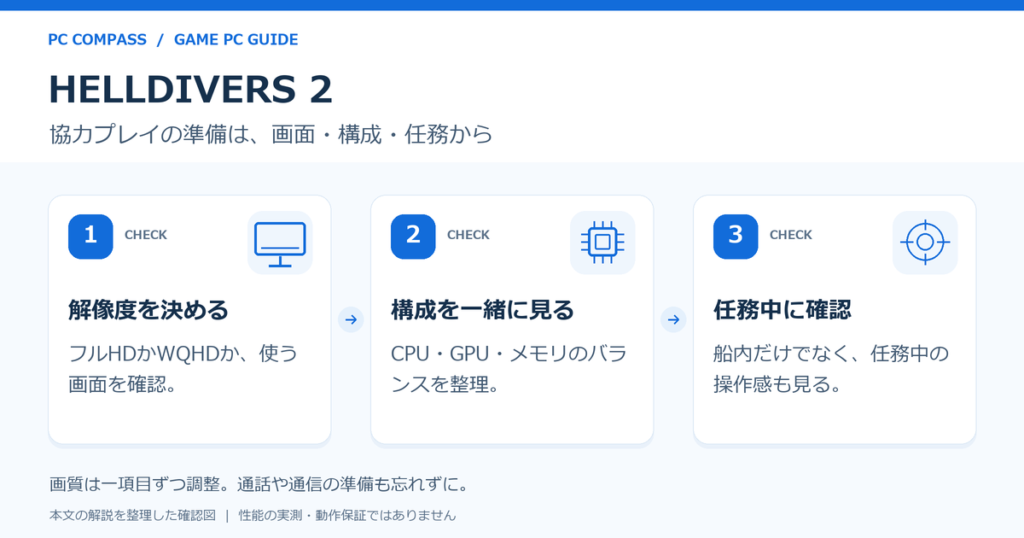Click the note 画質は一項目ずつ調整。通話や通信の準備も忘れずに。

click(260, 484)
